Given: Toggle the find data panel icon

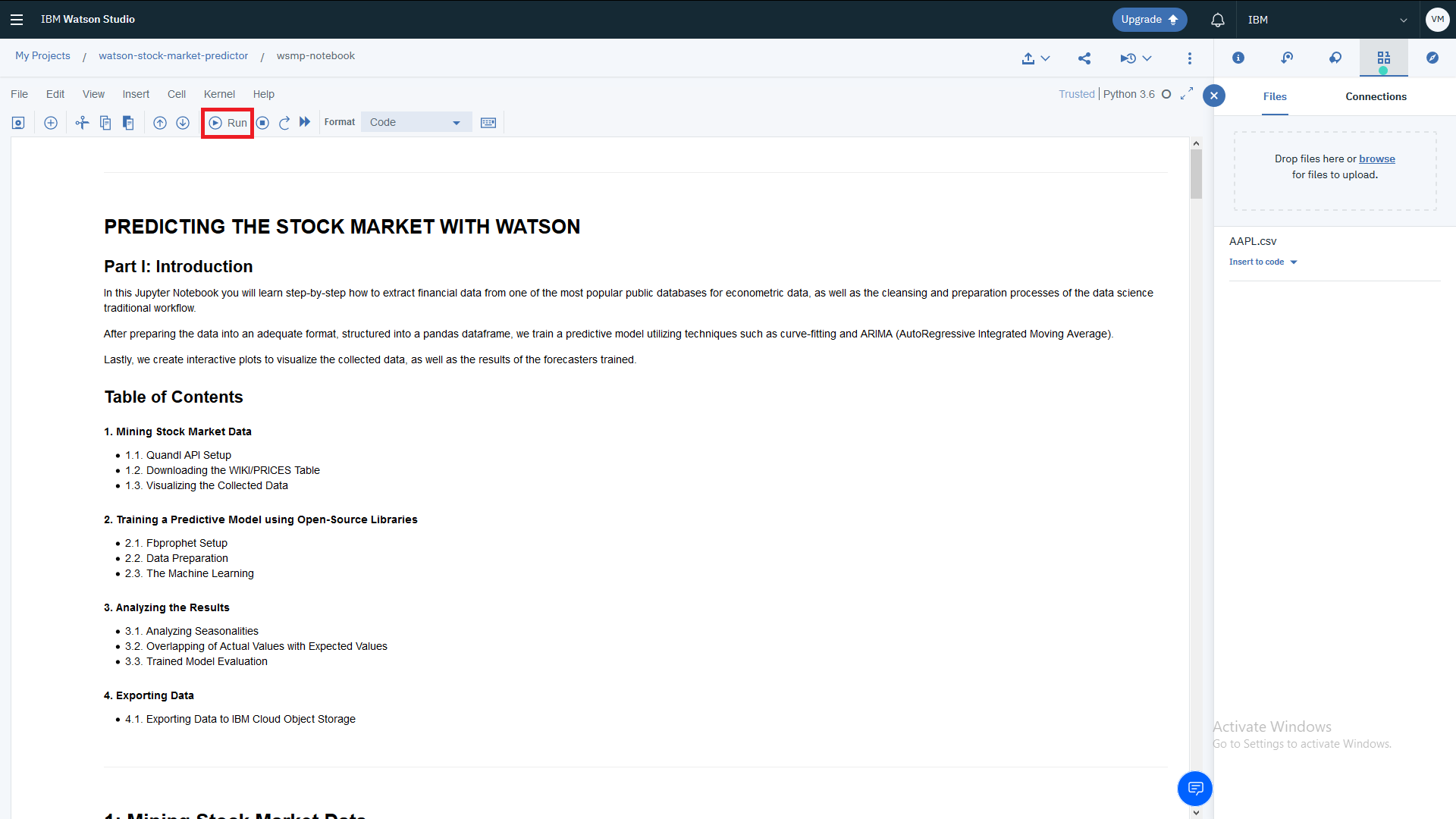Looking at the screenshot, I should click(1384, 58).
